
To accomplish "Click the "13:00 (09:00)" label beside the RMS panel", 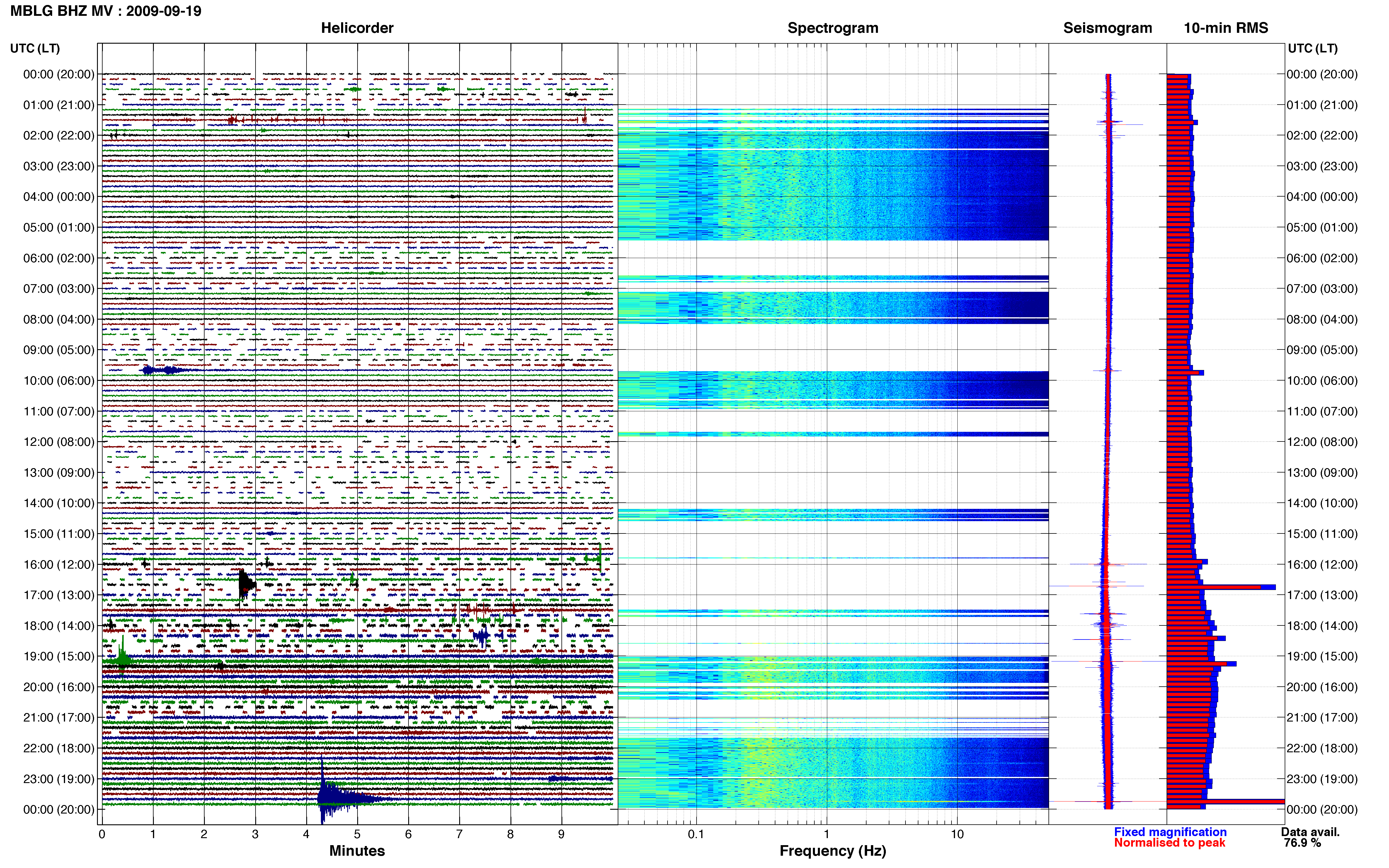I will coord(1322,473).
